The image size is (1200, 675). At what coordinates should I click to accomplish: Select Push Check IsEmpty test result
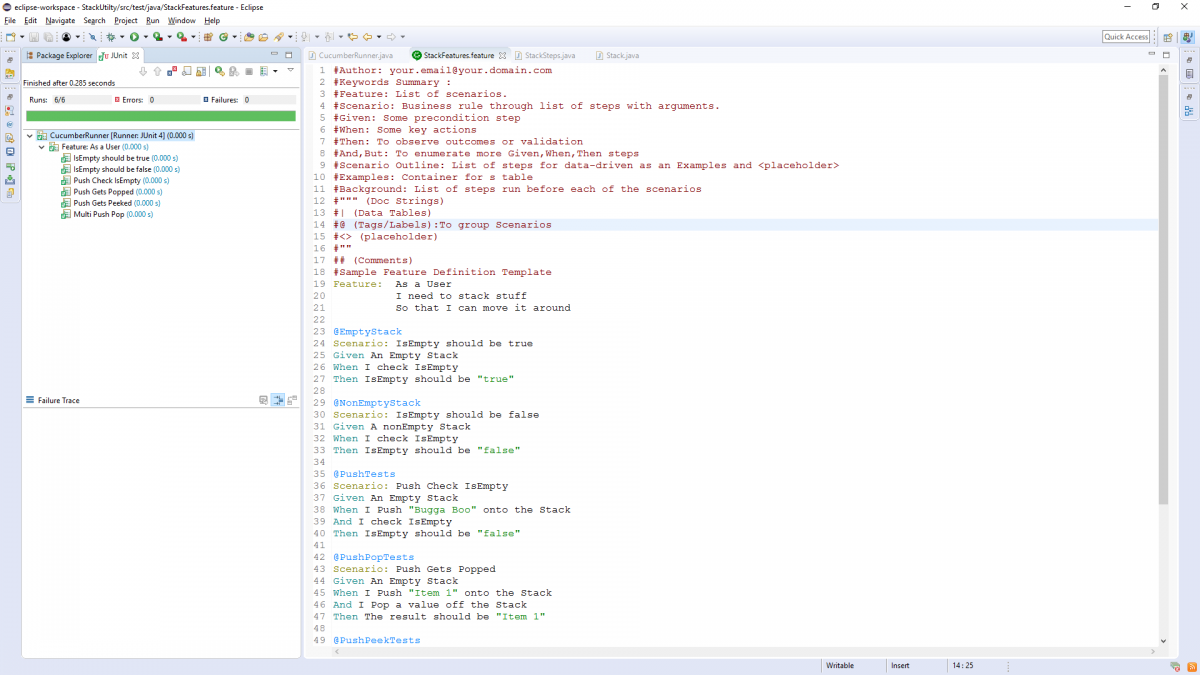coord(115,180)
